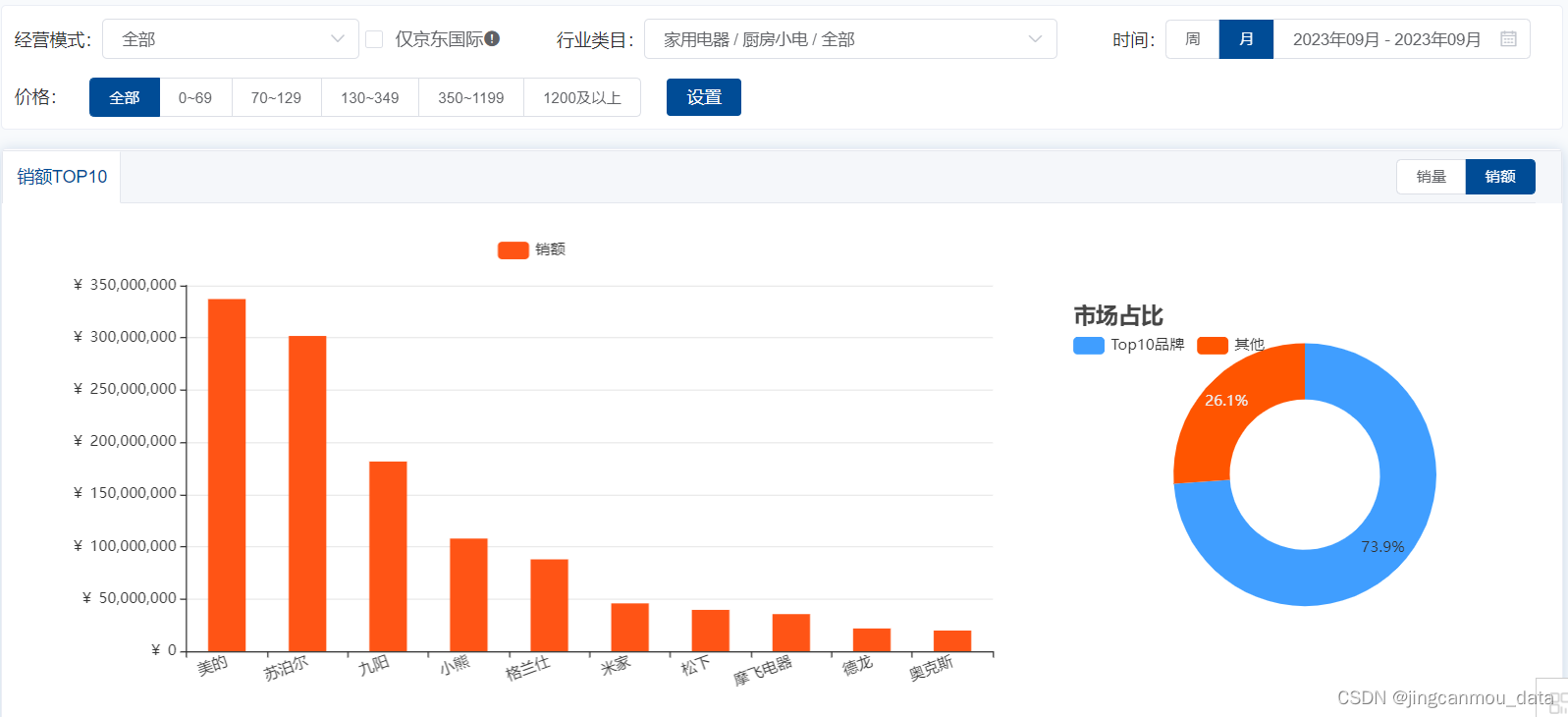
Task: Click the 摩飞电器 x-axis label
Action: coord(763,671)
